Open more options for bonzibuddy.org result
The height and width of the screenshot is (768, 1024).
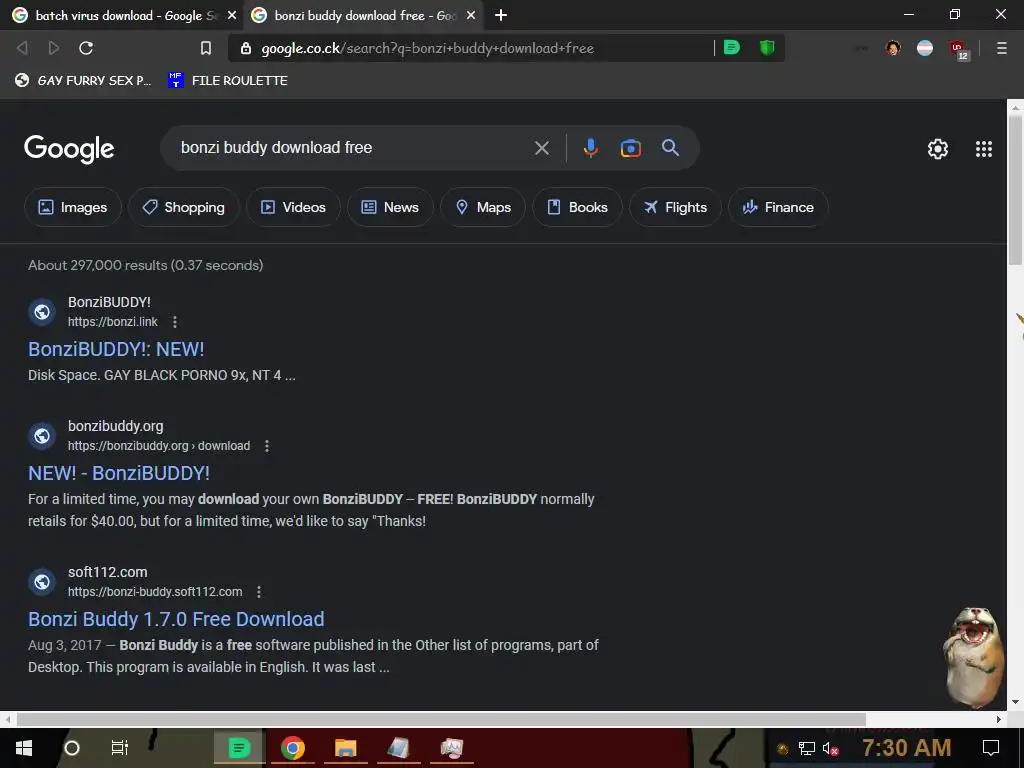pyautogui.click(x=266, y=446)
